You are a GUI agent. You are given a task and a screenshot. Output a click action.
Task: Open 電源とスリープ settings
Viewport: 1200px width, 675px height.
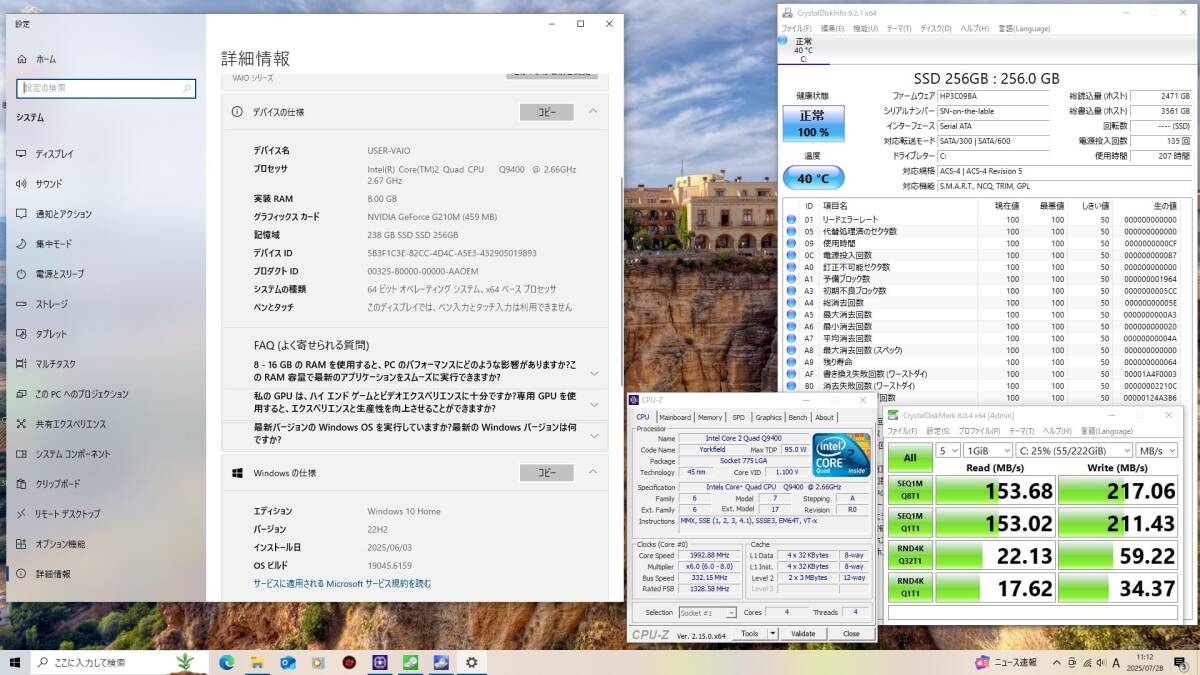pyautogui.click(x=59, y=274)
